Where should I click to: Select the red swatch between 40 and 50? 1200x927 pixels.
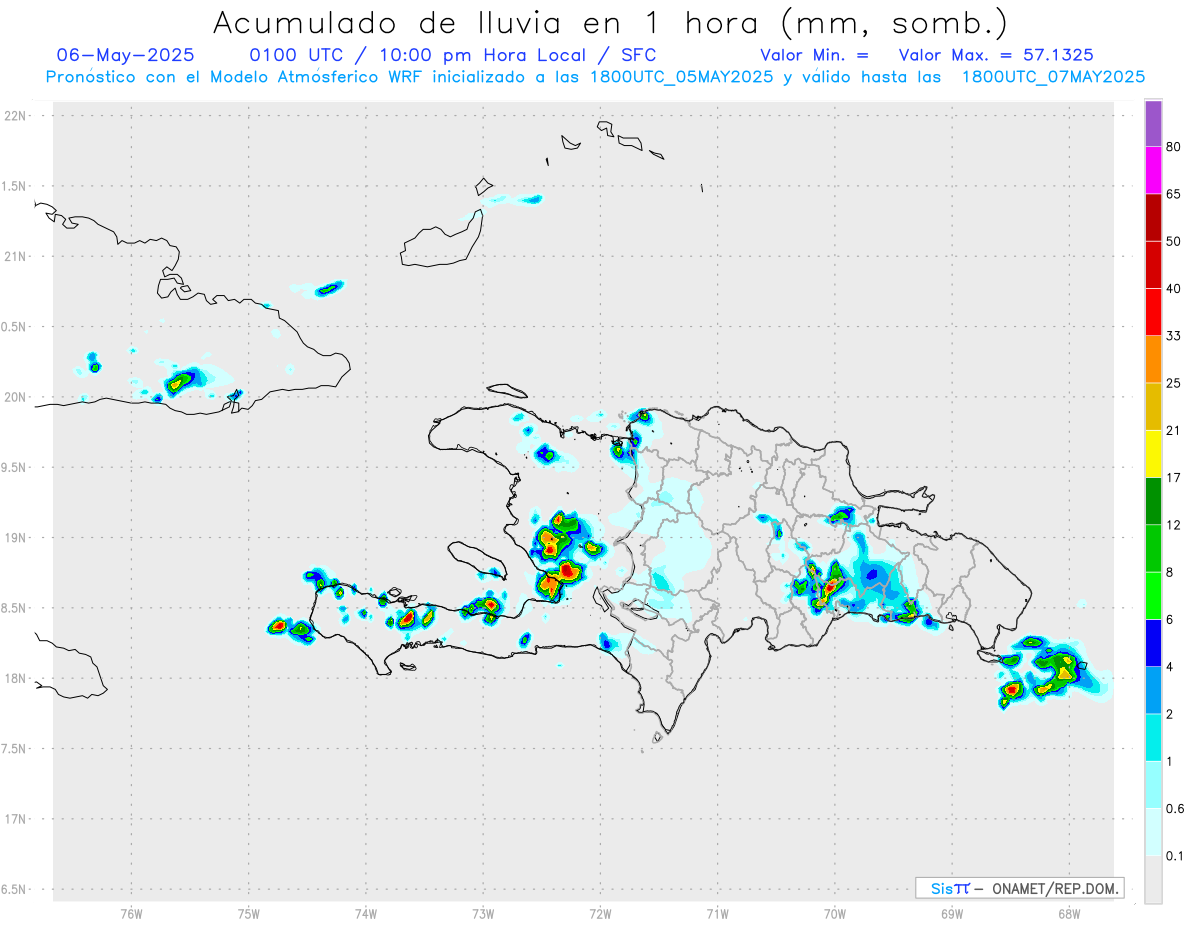point(1153,265)
